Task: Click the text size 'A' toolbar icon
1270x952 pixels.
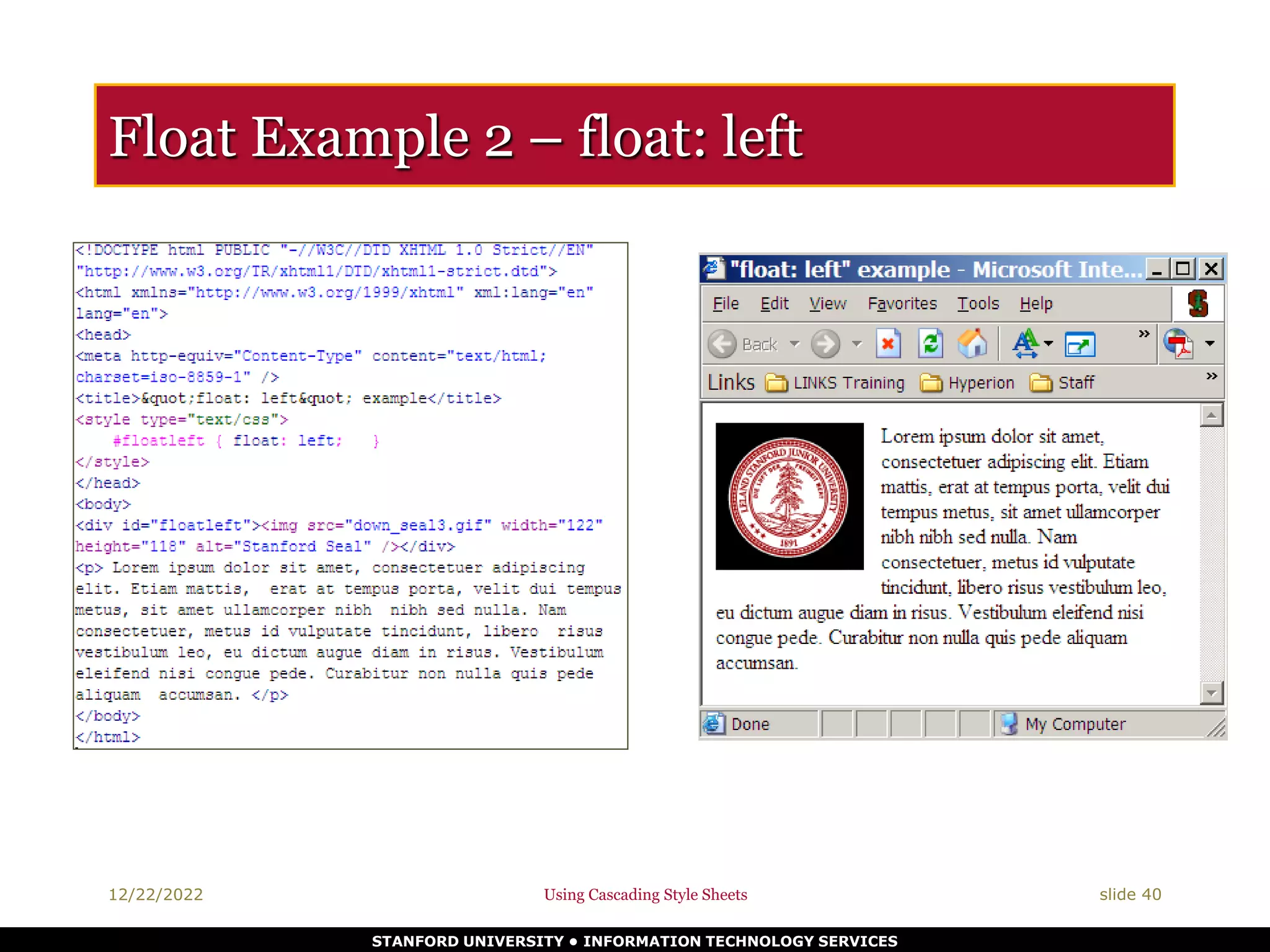Action: coord(1025,343)
